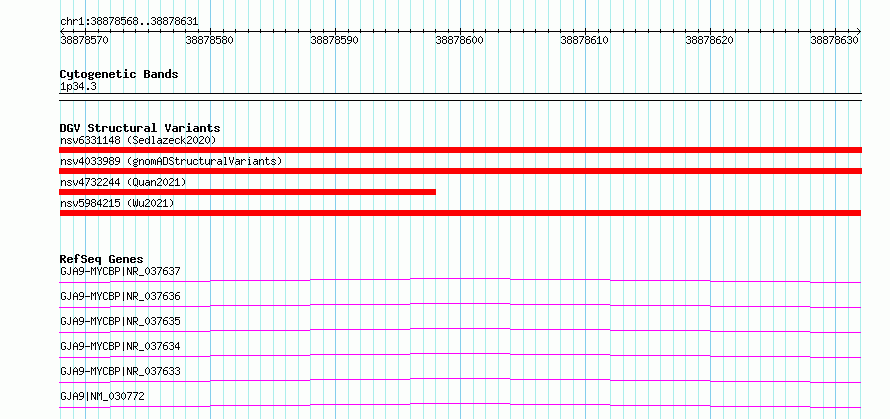Click the Cytogenetic Bands track title
Image resolution: width=890 pixels, height=419 pixels.
point(119,74)
